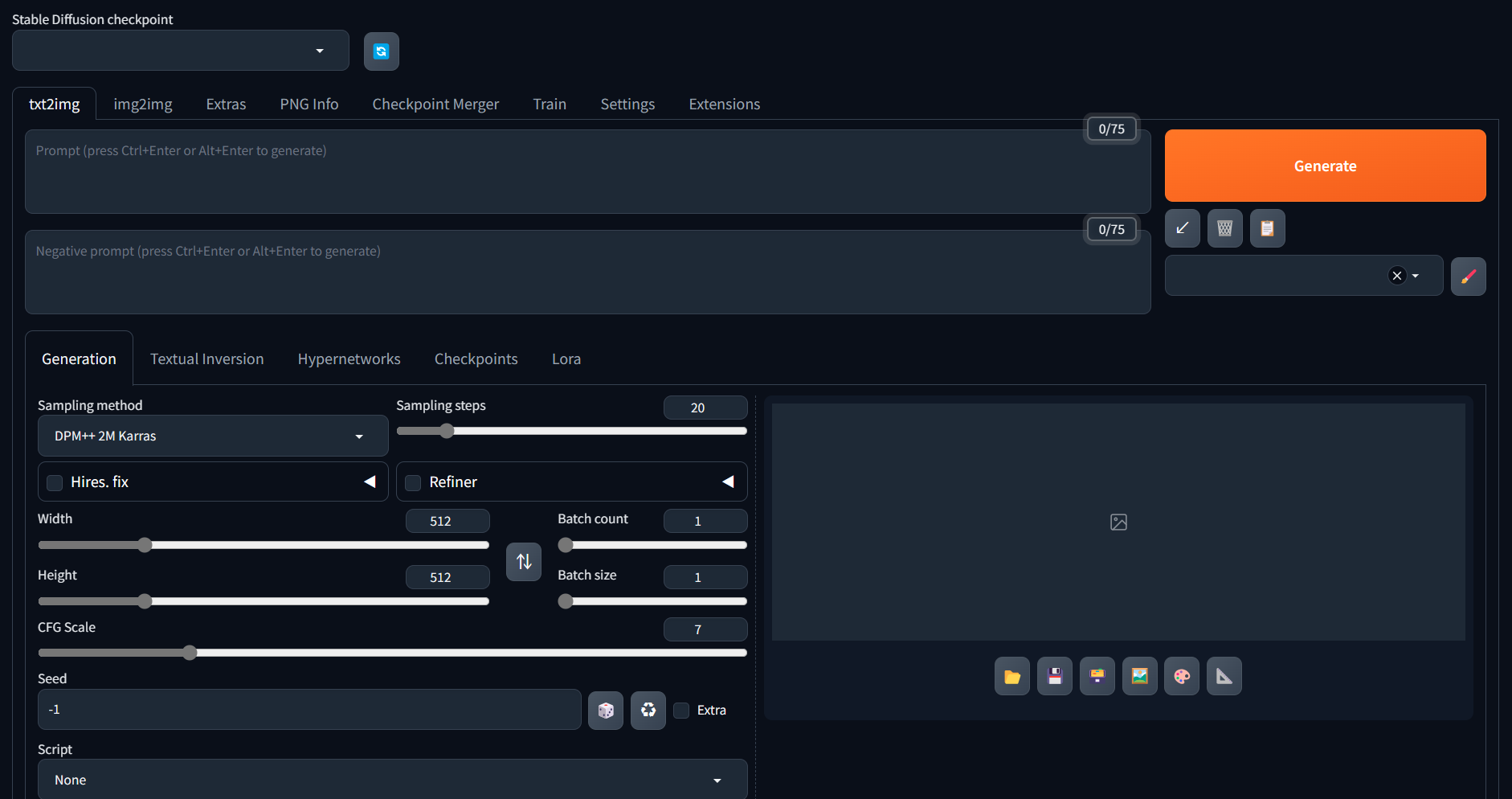Click the CFG Scale slider handle
This screenshot has height=799, width=1512.
coord(190,653)
